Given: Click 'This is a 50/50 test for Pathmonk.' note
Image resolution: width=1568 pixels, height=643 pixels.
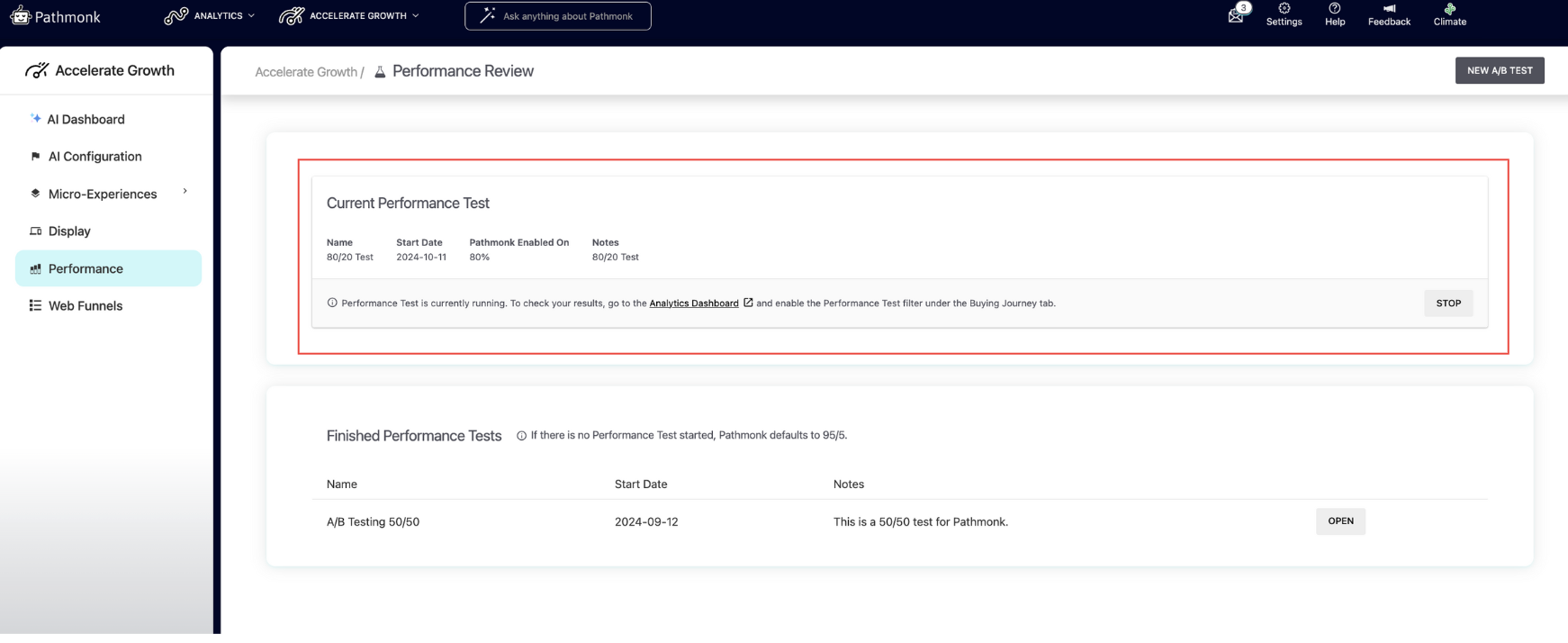Looking at the screenshot, I should coord(920,522).
